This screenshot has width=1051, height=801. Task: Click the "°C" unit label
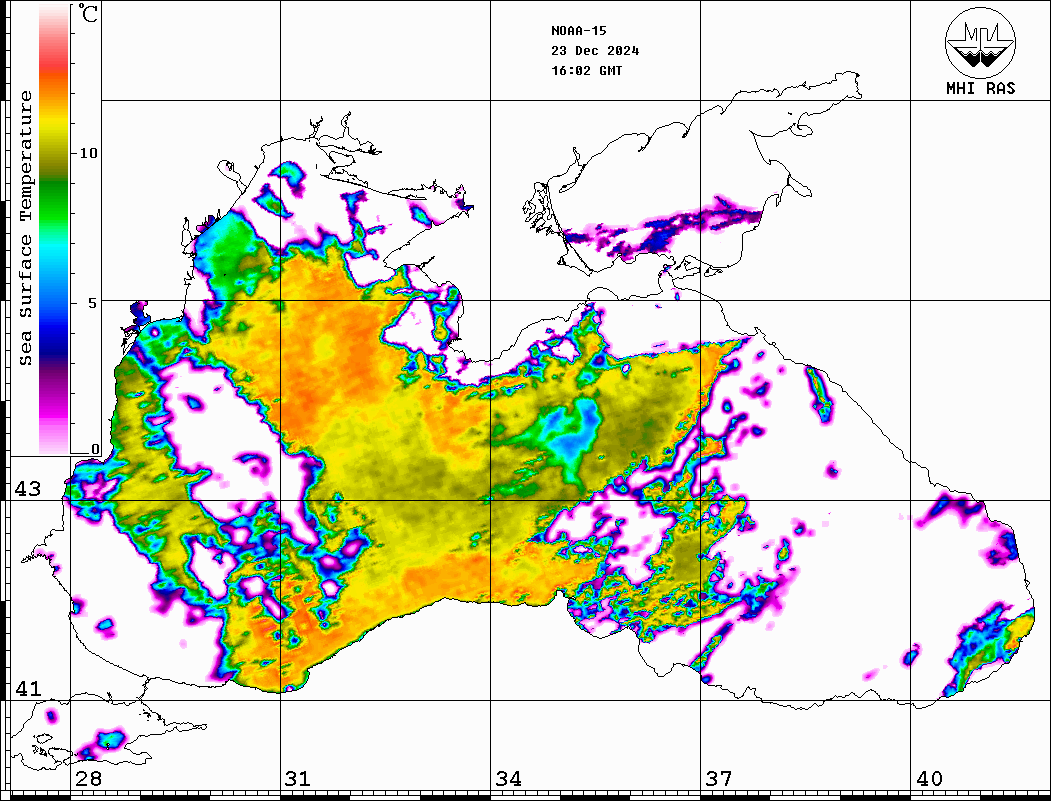tap(88, 14)
